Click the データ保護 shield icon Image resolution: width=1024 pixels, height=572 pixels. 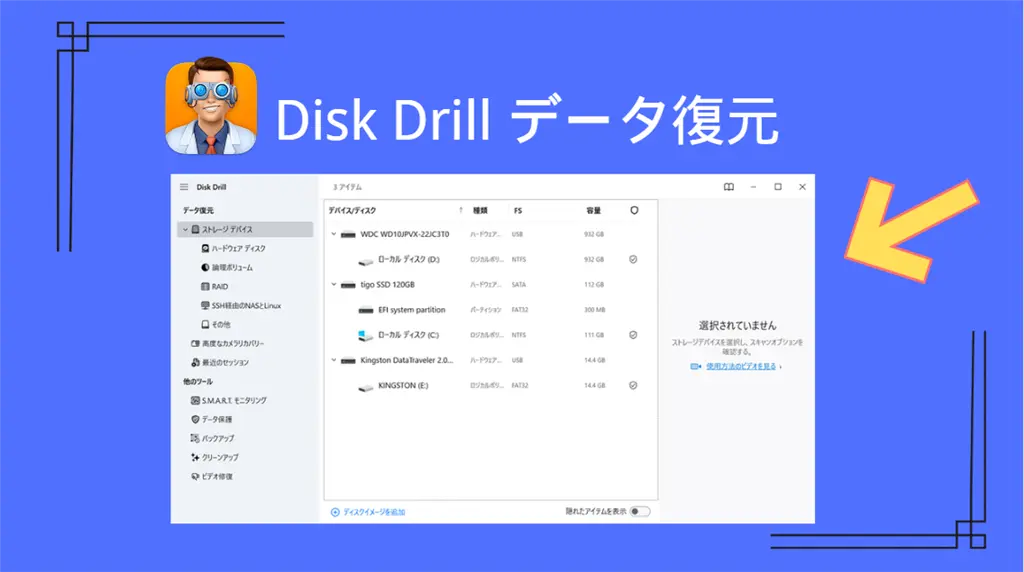pyautogui.click(x=195, y=419)
